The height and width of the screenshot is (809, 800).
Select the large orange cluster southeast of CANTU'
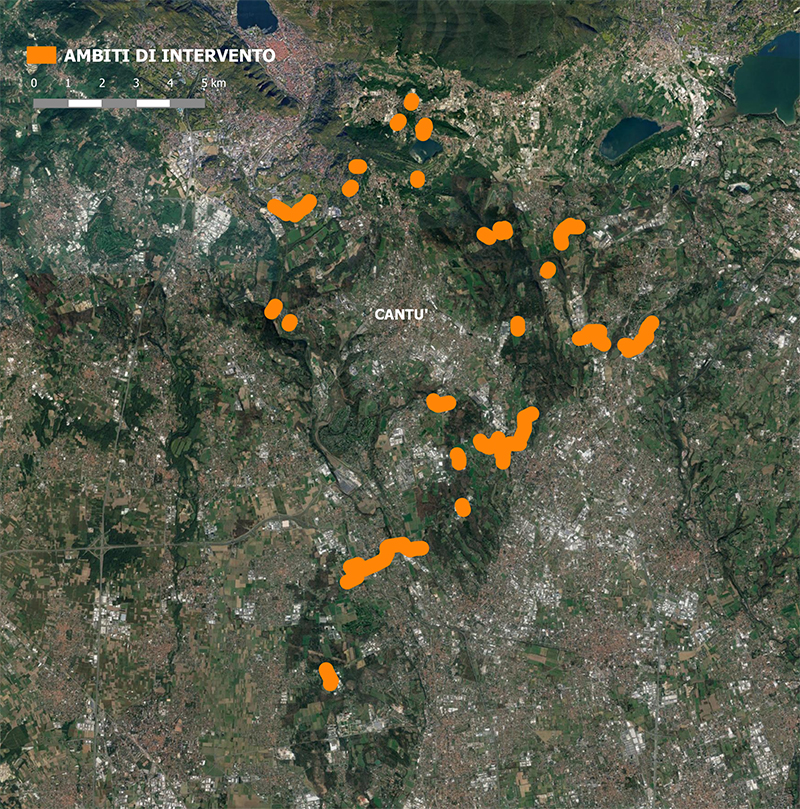pos(507,437)
